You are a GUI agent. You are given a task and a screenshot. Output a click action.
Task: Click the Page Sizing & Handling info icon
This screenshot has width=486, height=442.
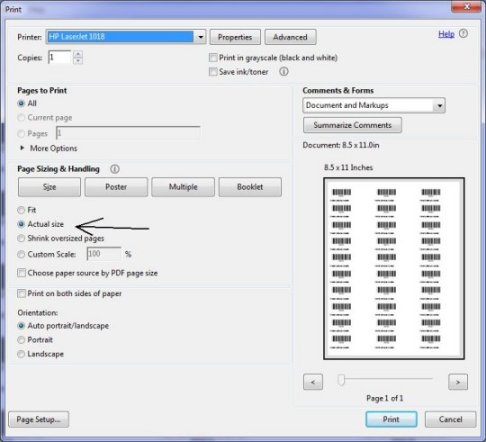click(x=115, y=169)
